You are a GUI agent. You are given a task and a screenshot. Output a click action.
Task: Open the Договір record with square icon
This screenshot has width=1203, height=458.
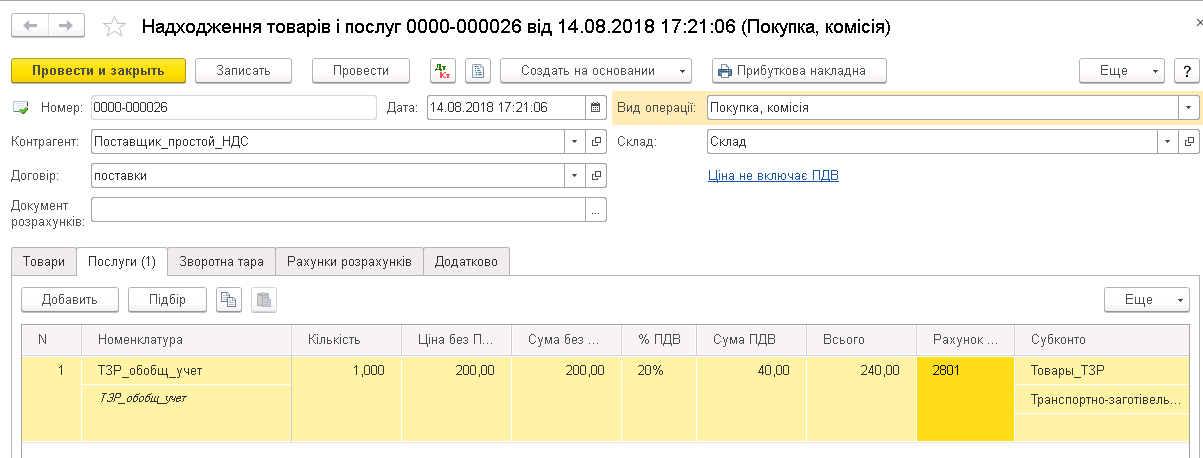[x=596, y=176]
